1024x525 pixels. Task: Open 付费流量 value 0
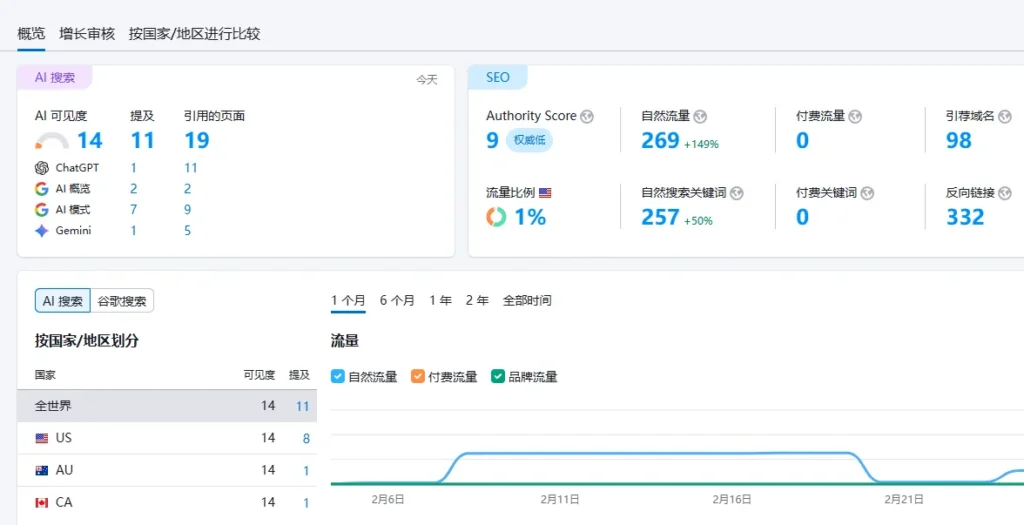pyautogui.click(x=803, y=140)
